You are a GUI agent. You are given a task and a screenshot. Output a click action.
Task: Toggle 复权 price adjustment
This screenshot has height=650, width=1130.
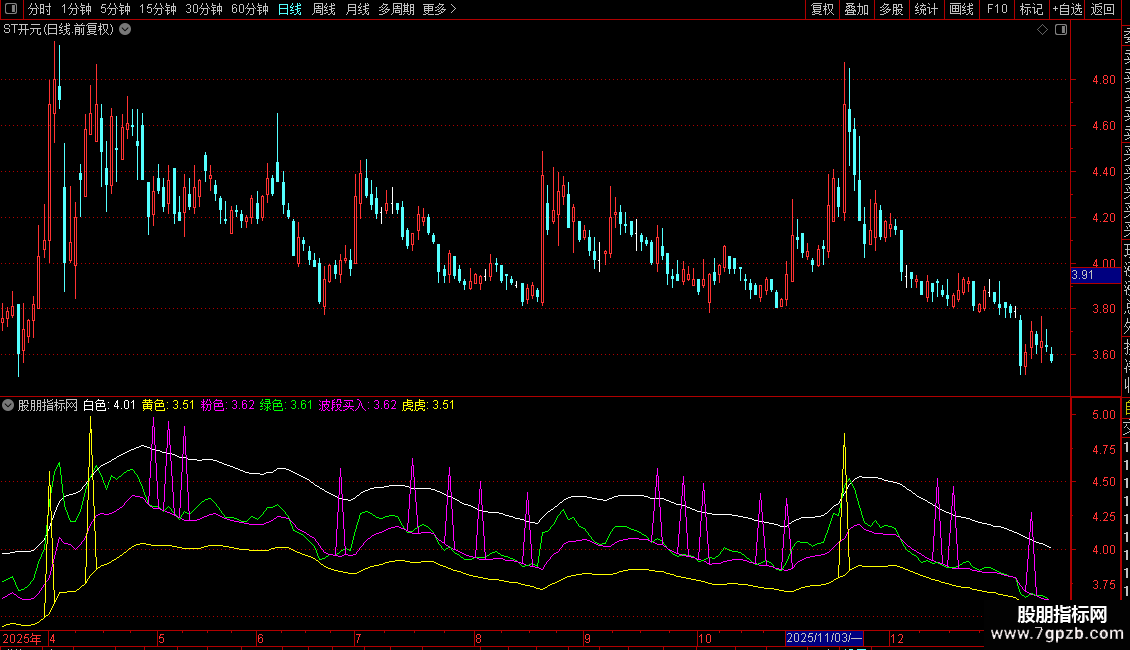coord(822,9)
